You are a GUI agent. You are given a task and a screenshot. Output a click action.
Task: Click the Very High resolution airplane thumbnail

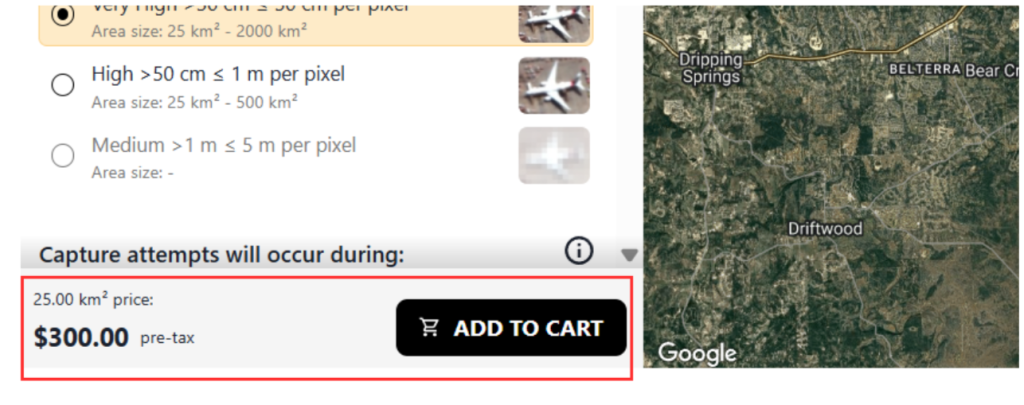click(554, 21)
